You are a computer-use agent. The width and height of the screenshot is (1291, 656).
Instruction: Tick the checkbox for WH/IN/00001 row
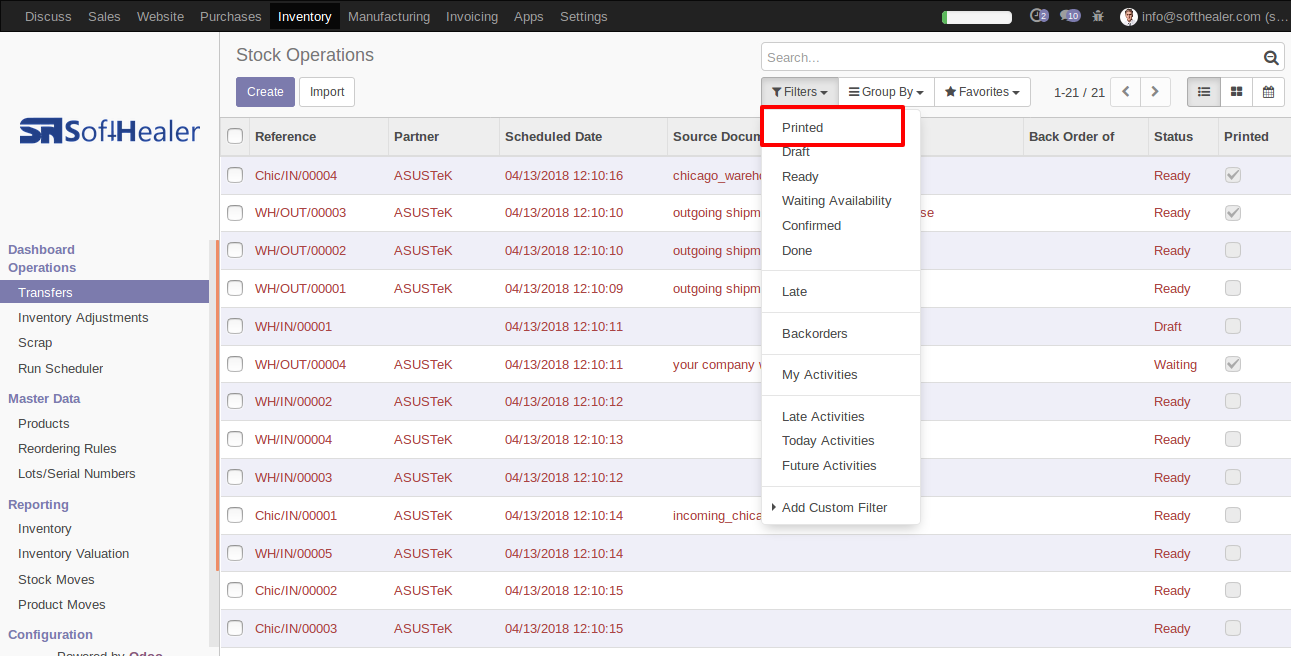click(235, 326)
